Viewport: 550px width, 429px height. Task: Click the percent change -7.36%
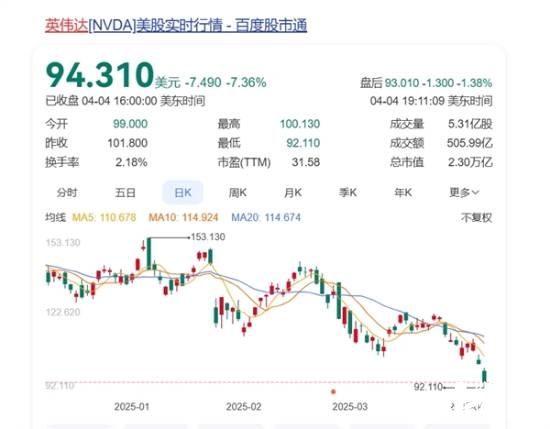(246, 83)
